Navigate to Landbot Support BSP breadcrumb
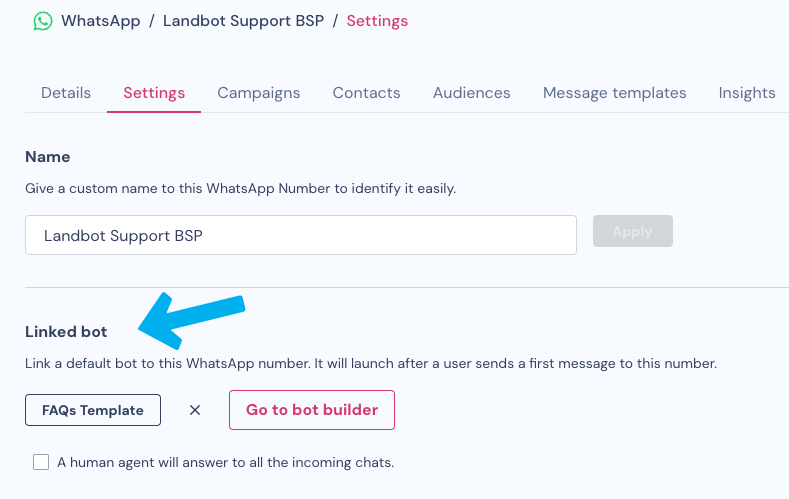Viewport: 789px width, 499px height. coord(243,20)
